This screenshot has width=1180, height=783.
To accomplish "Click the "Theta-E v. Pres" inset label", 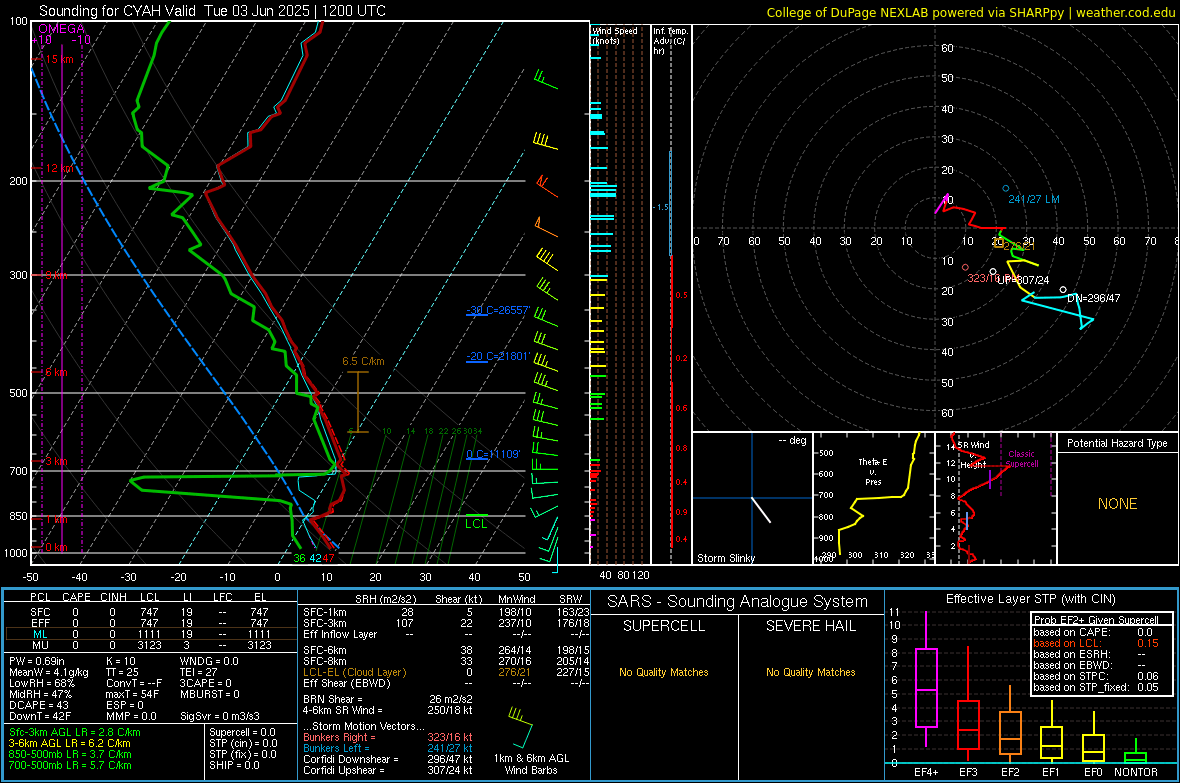I will (x=873, y=471).
